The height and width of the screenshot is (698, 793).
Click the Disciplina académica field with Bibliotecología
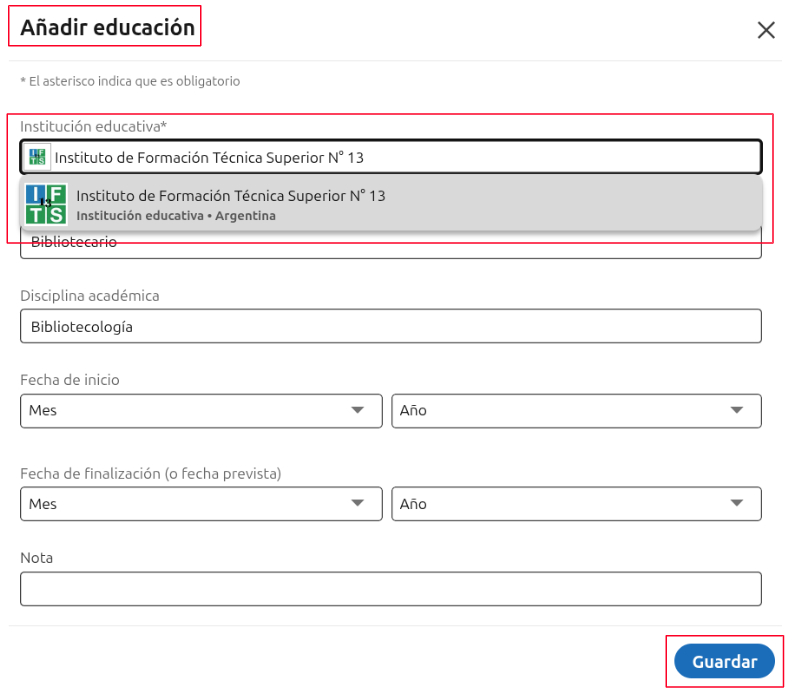[x=390, y=326]
